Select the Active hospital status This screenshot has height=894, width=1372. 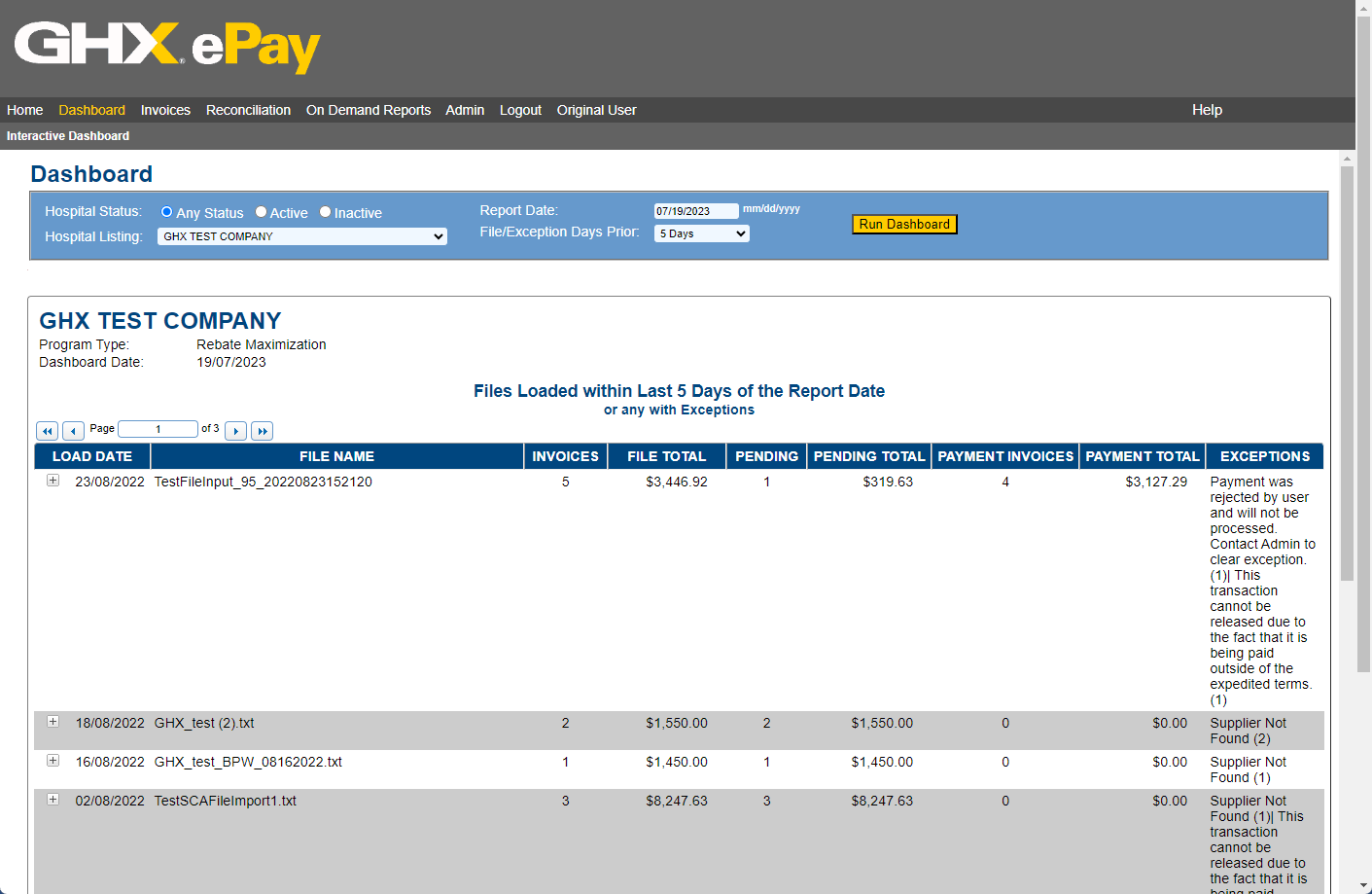click(261, 212)
